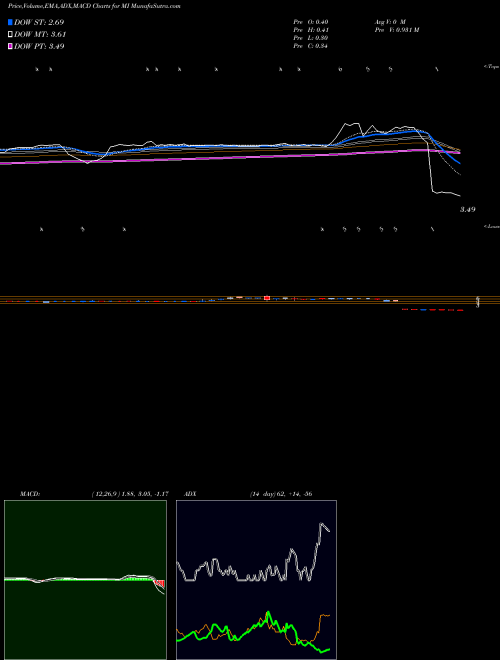Open the green MACD indicator chart
Image resolution: width=500 pixels, height=660 pixels.
(x=85, y=580)
